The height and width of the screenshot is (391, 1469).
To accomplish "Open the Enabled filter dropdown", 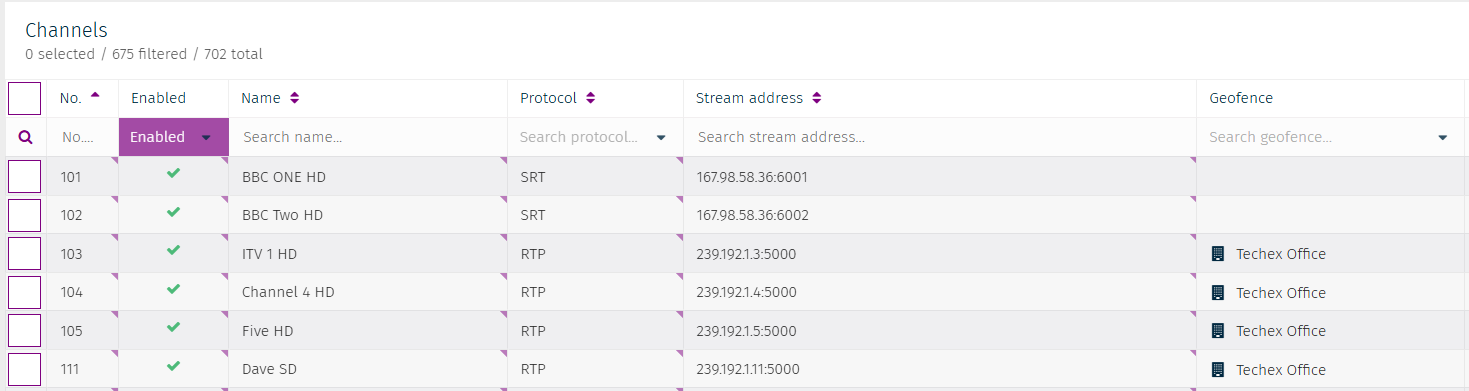I will [x=174, y=137].
